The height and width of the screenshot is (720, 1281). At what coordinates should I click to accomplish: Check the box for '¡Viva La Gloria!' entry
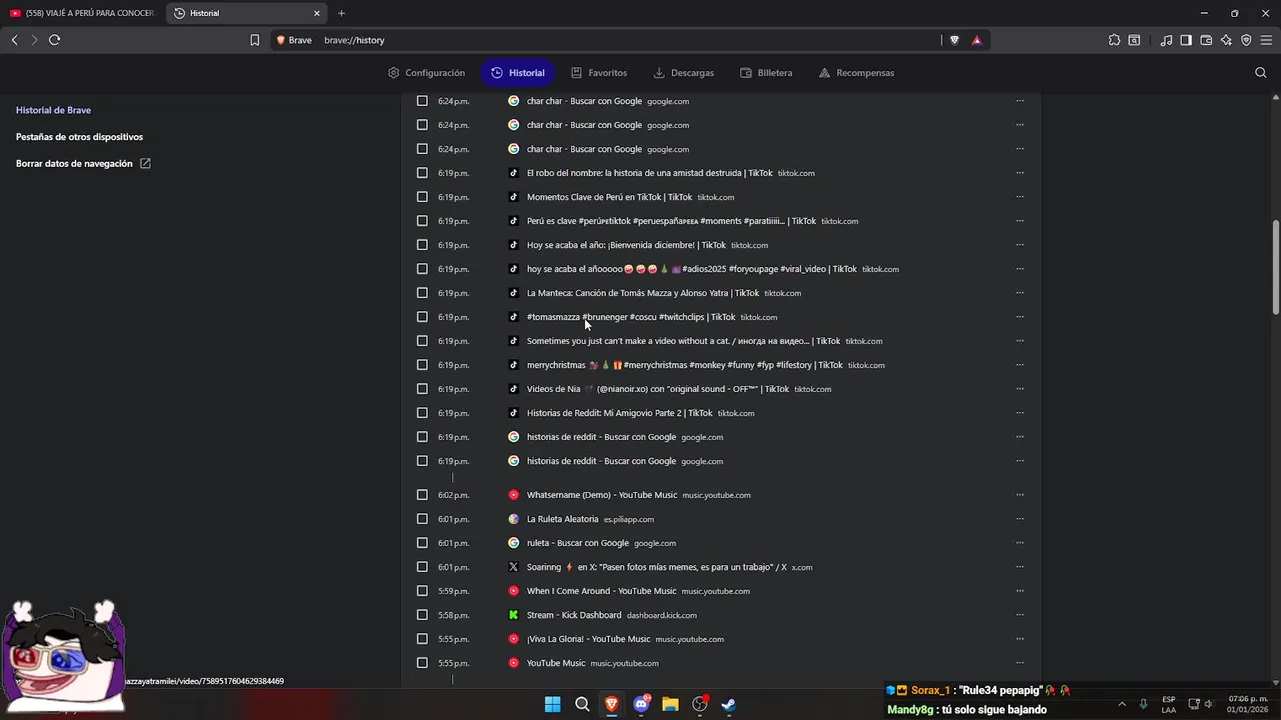coord(422,639)
